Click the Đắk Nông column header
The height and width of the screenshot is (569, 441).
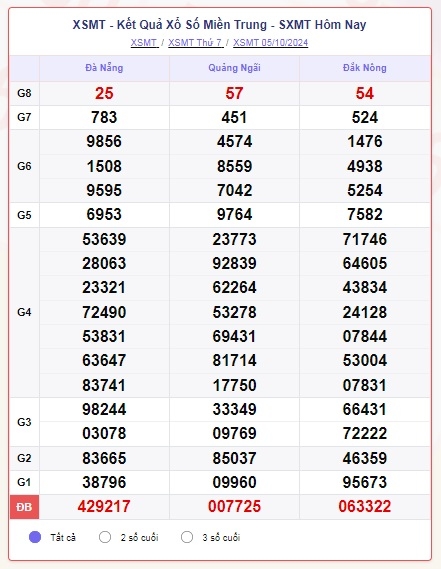[x=364, y=68]
